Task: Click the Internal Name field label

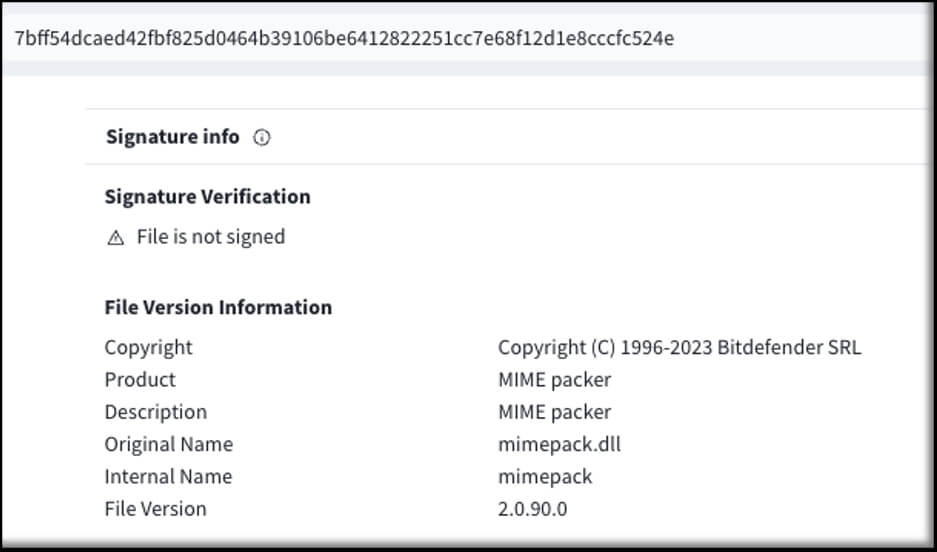Action: pos(168,476)
